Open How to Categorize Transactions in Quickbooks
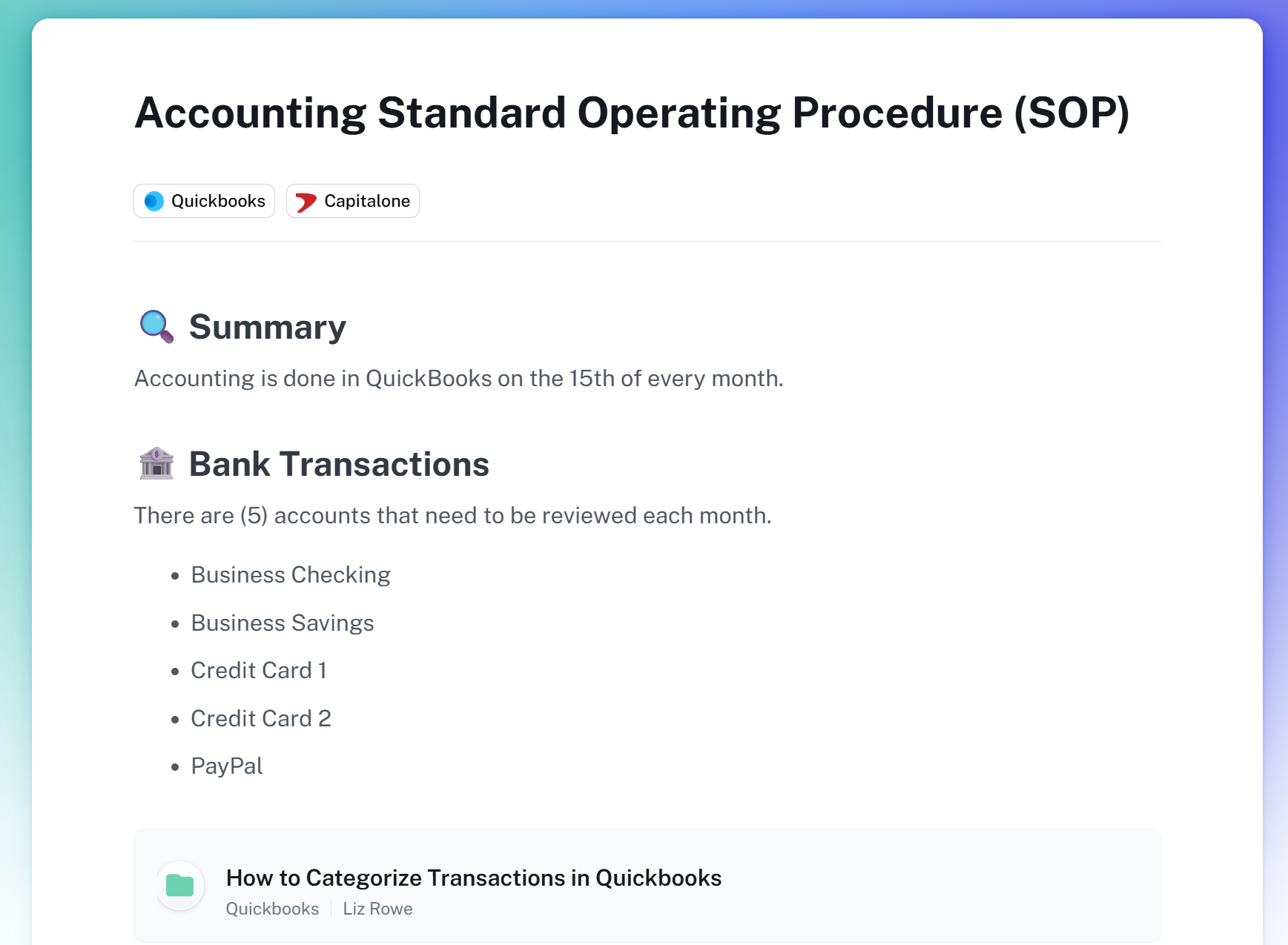Viewport: 1288px width, 945px height. [x=473, y=878]
